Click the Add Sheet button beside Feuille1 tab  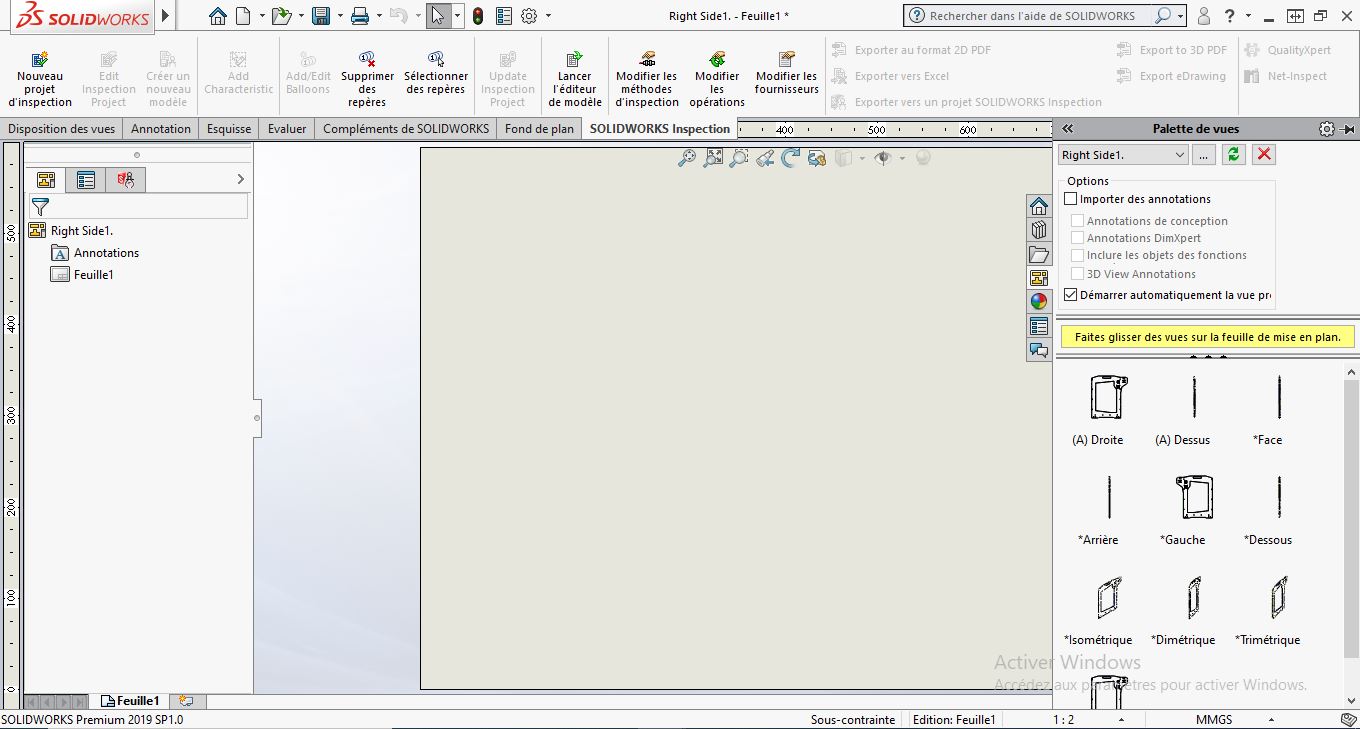coord(186,701)
